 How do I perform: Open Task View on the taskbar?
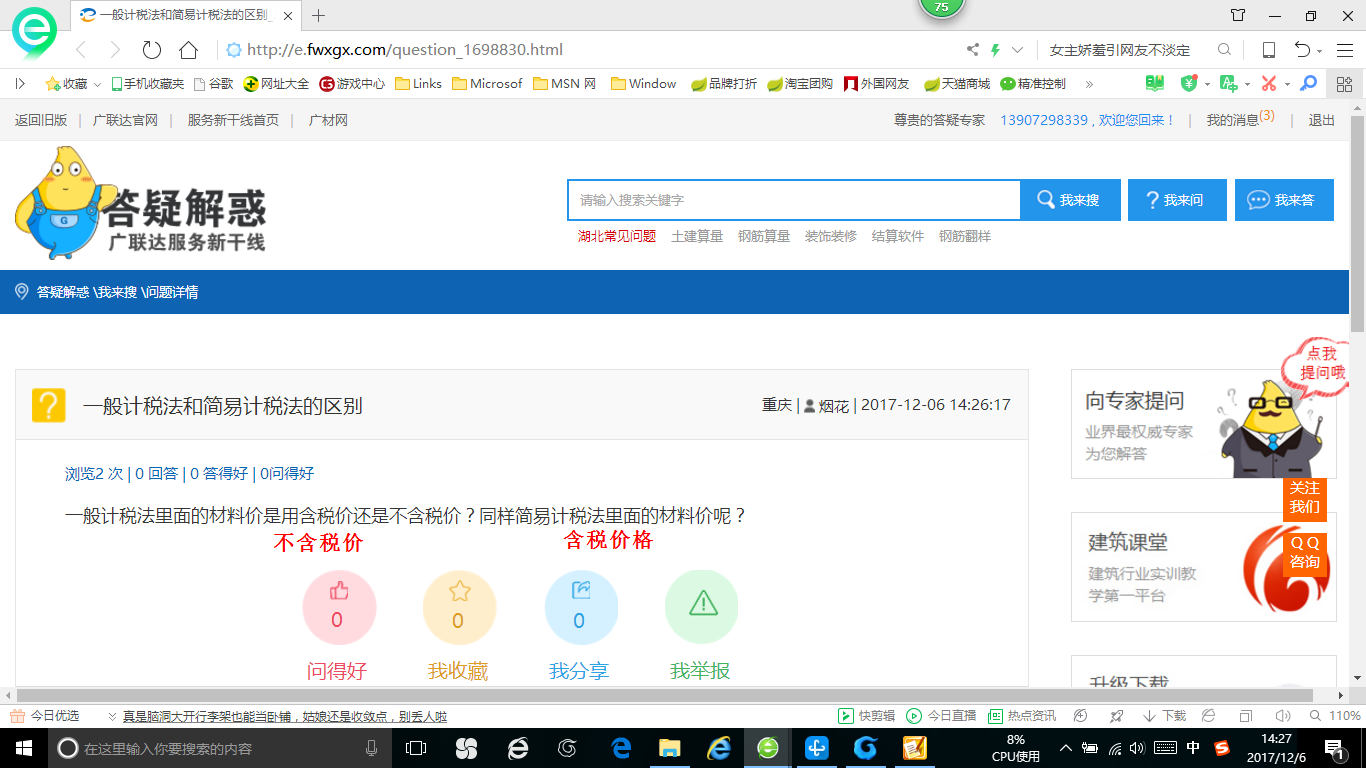(416, 748)
